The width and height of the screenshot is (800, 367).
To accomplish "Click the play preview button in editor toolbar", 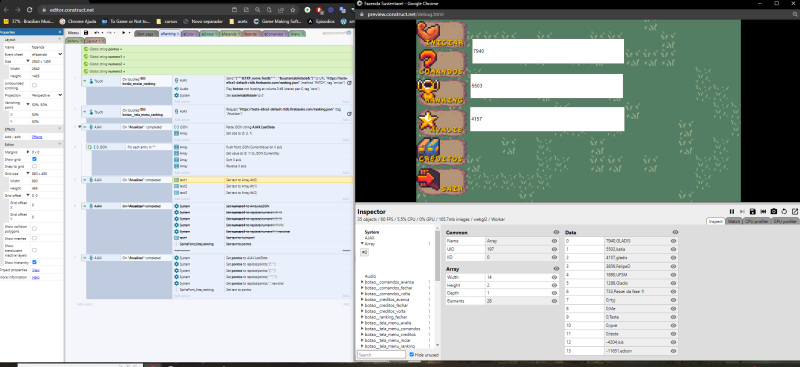I will [123, 33].
